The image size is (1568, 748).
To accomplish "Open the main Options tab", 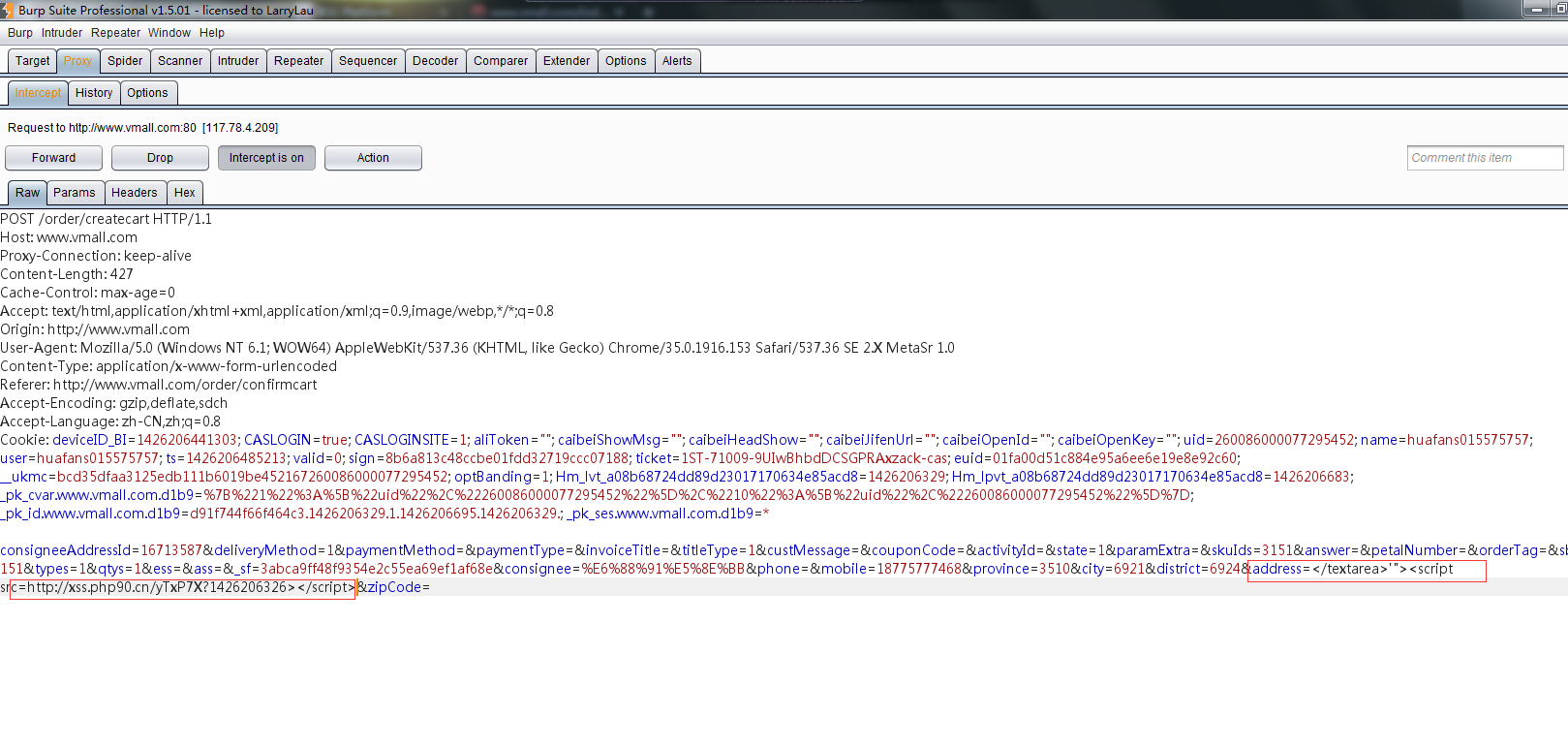I will pos(626,61).
